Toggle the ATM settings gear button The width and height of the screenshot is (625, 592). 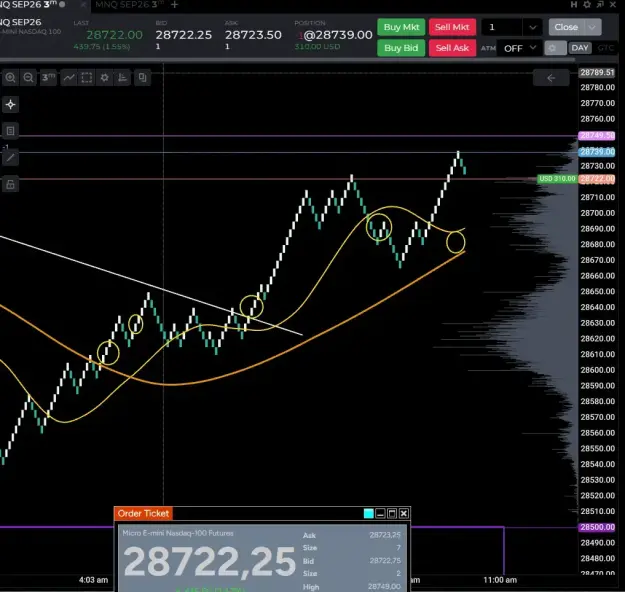555,48
